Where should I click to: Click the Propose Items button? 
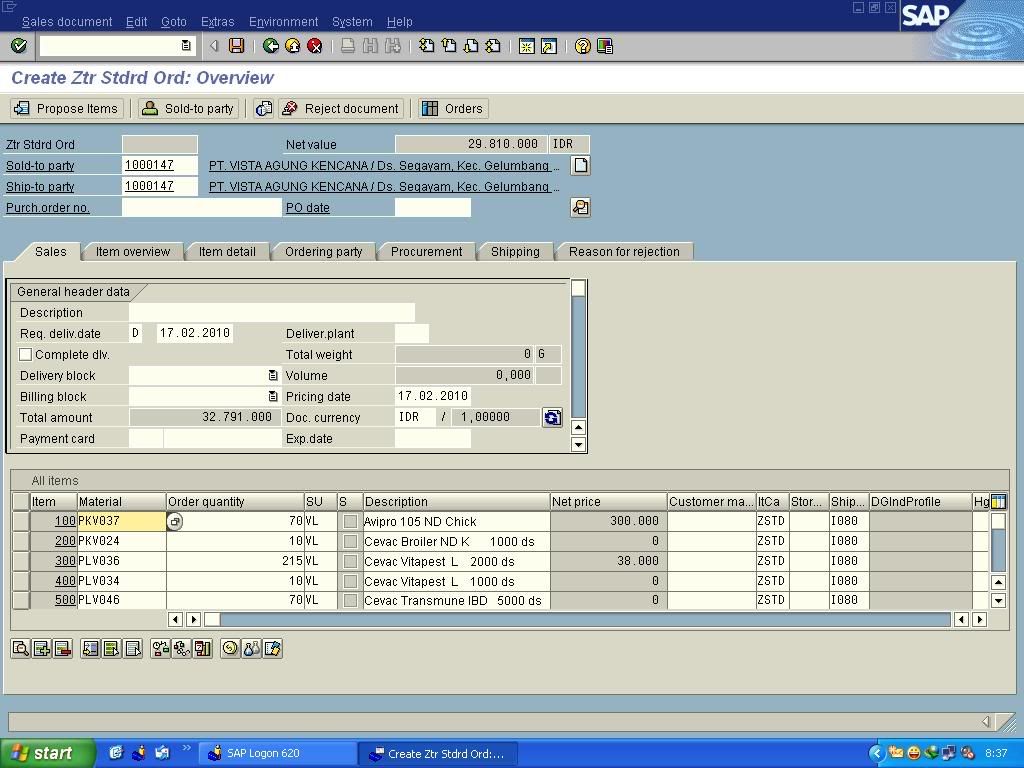pyautogui.click(x=66, y=109)
